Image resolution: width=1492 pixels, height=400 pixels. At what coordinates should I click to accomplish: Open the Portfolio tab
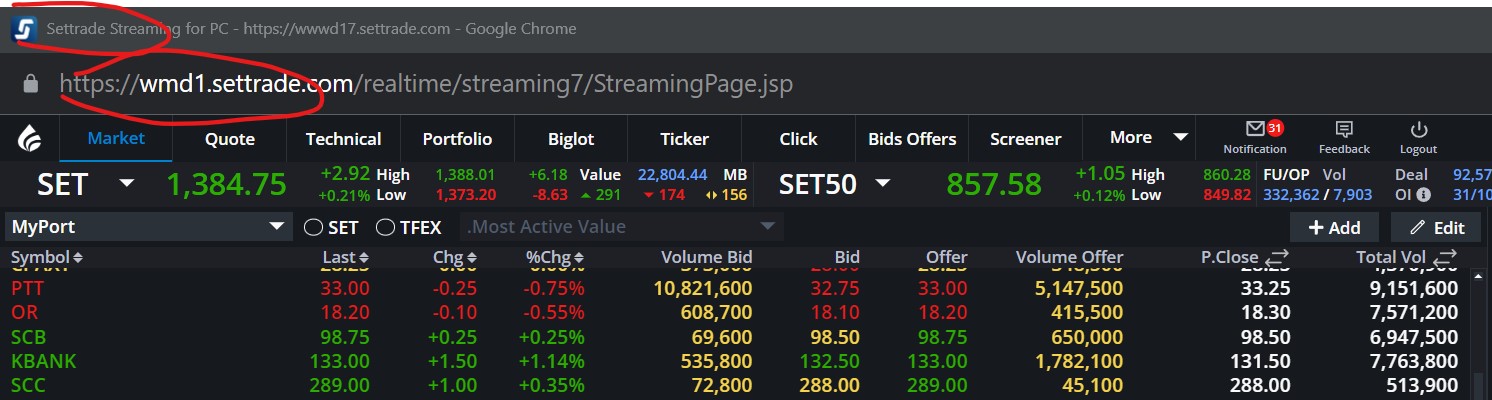click(x=457, y=139)
